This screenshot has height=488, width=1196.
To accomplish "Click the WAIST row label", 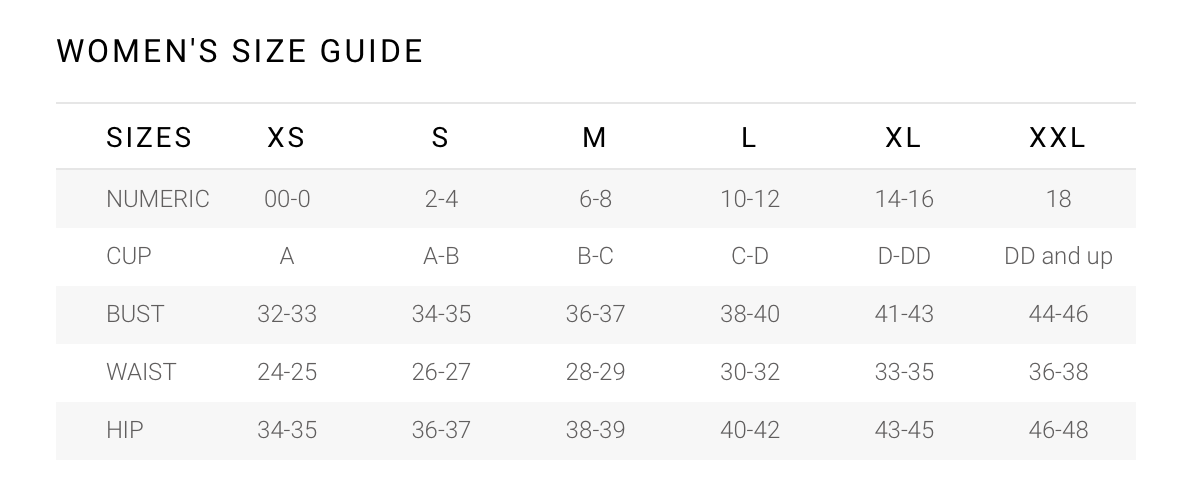I will (x=140, y=372).
